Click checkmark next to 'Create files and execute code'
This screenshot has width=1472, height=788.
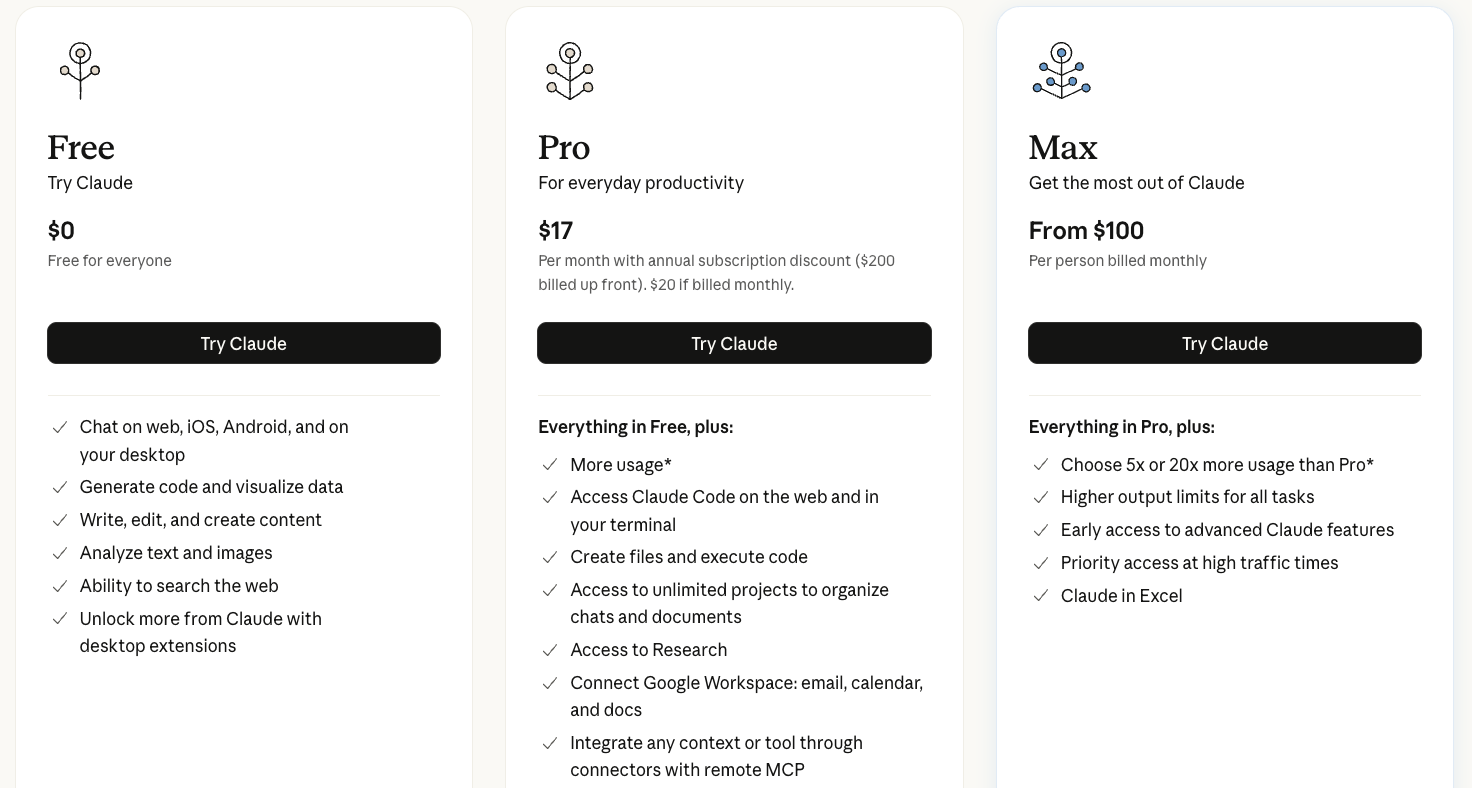tap(550, 557)
